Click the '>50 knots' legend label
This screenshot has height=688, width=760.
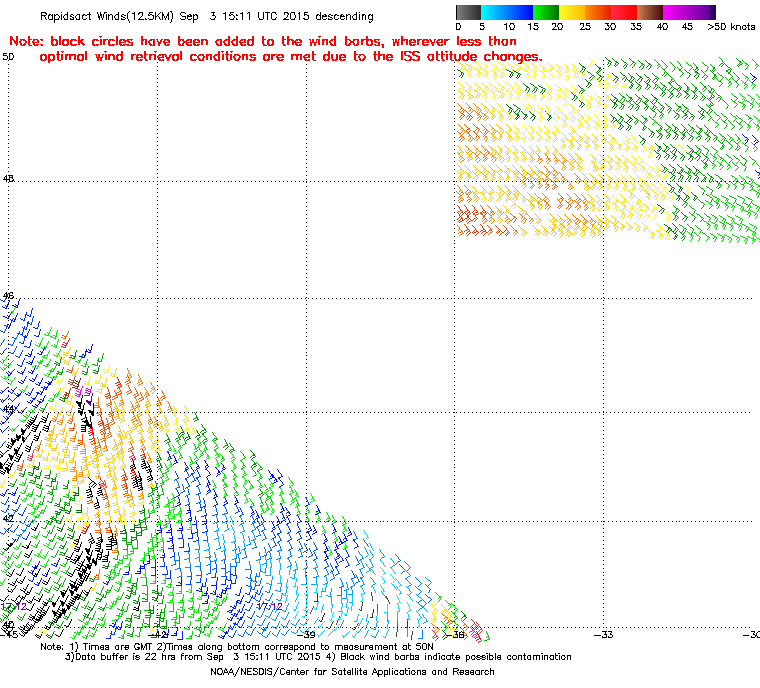pyautogui.click(x=731, y=27)
